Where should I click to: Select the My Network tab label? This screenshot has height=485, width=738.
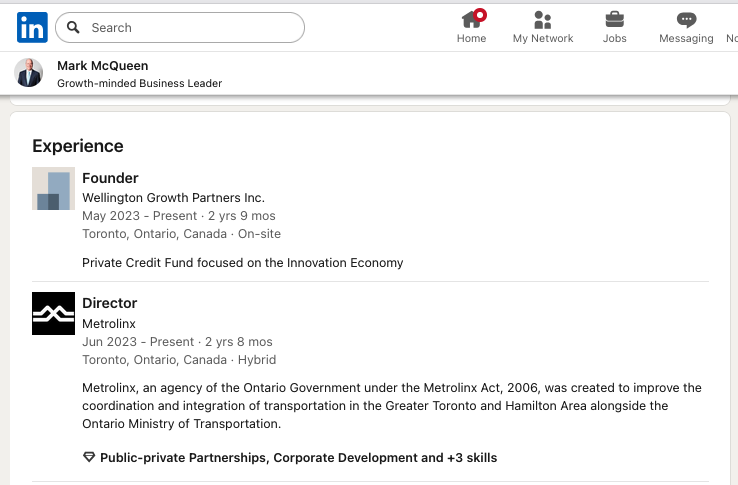tap(543, 39)
